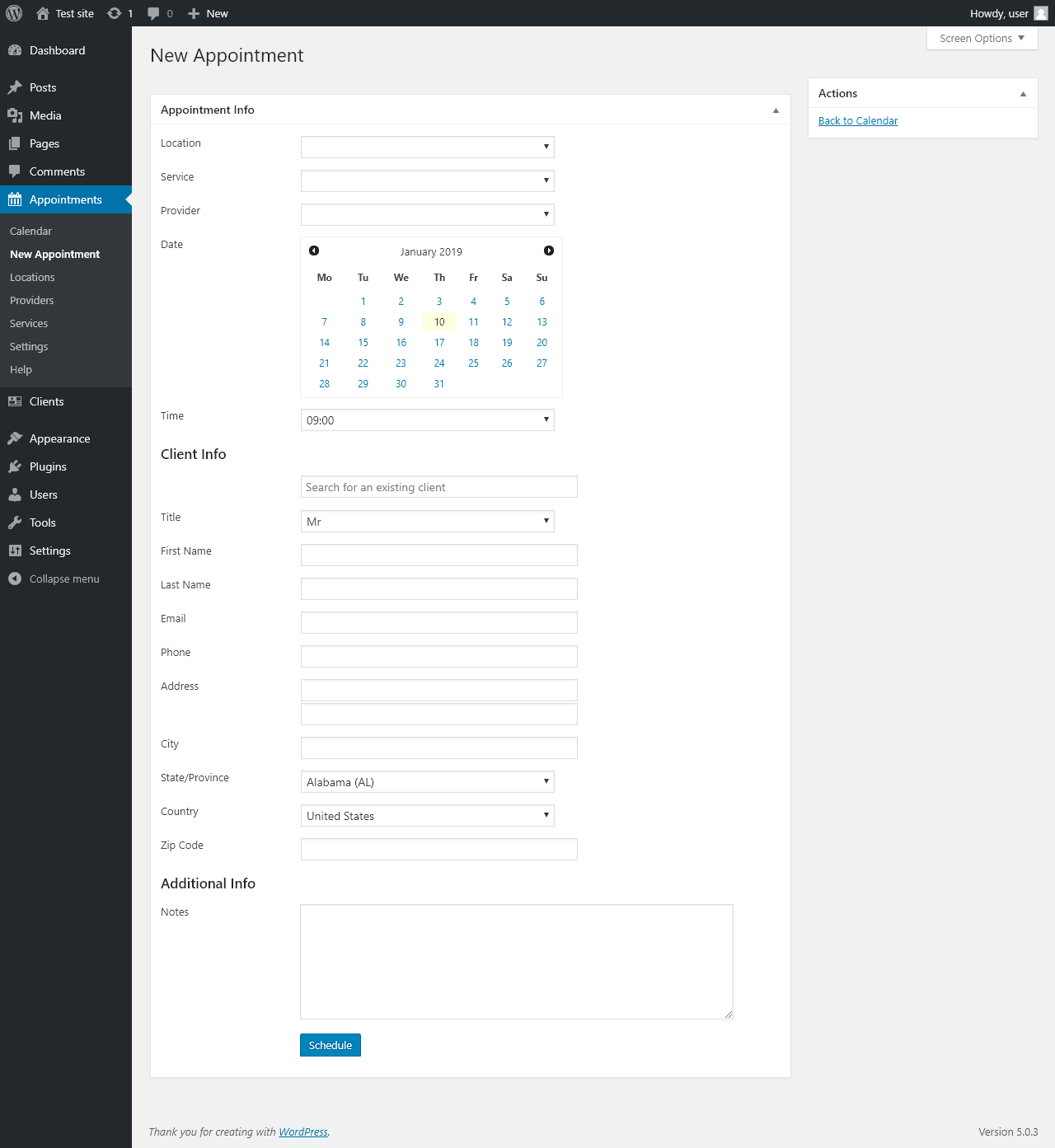Click the user avatar icon

tap(1041, 13)
